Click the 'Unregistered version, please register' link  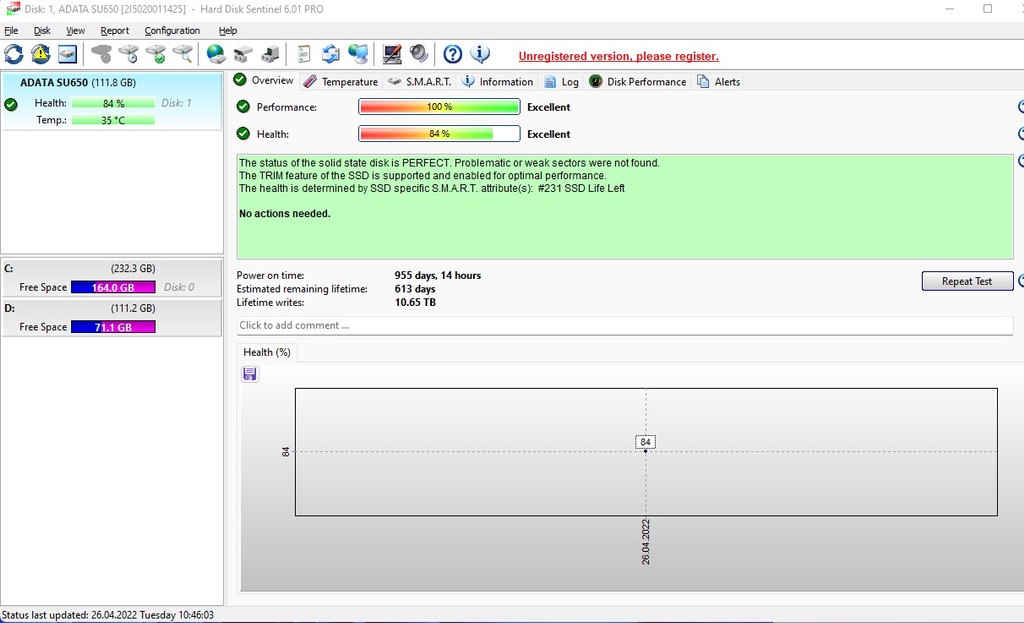tap(618, 56)
